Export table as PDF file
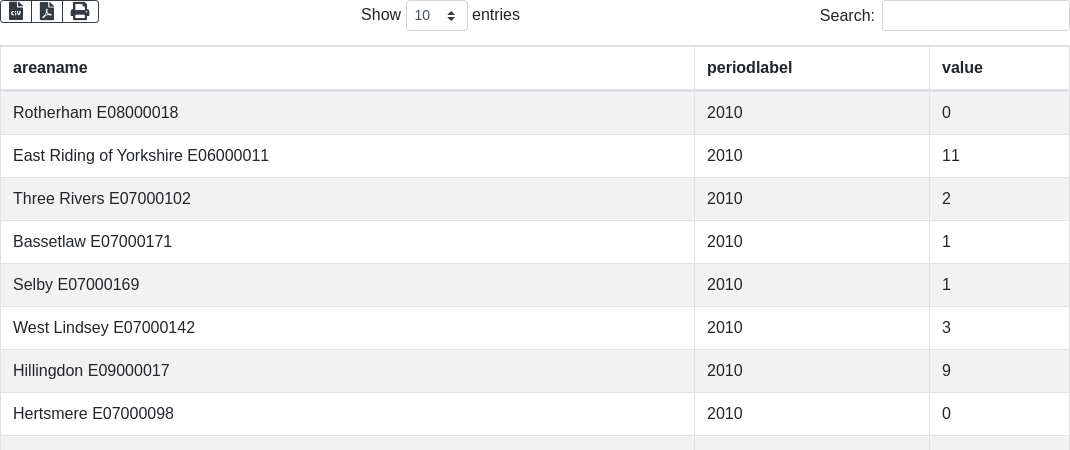 pos(47,11)
